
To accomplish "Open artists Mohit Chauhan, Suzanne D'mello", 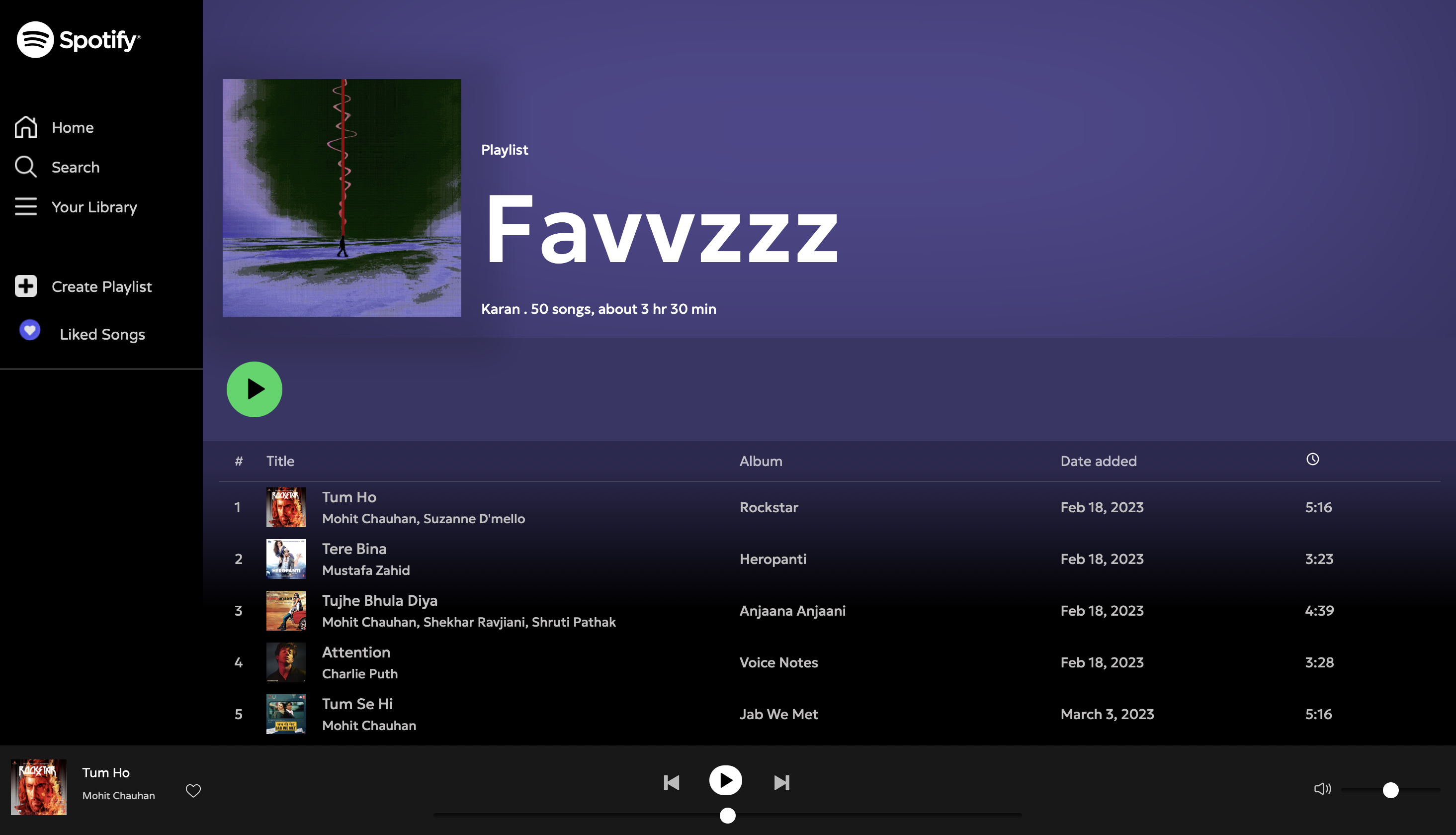I will (x=423, y=518).
